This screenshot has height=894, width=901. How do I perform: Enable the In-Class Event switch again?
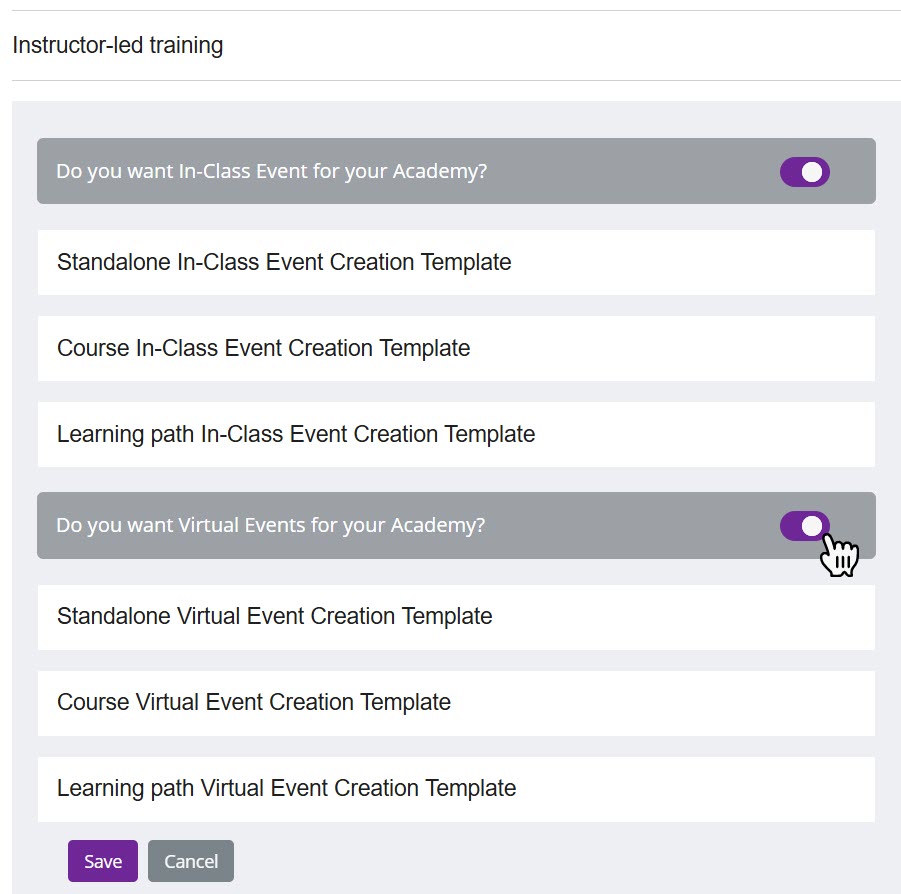coord(804,171)
